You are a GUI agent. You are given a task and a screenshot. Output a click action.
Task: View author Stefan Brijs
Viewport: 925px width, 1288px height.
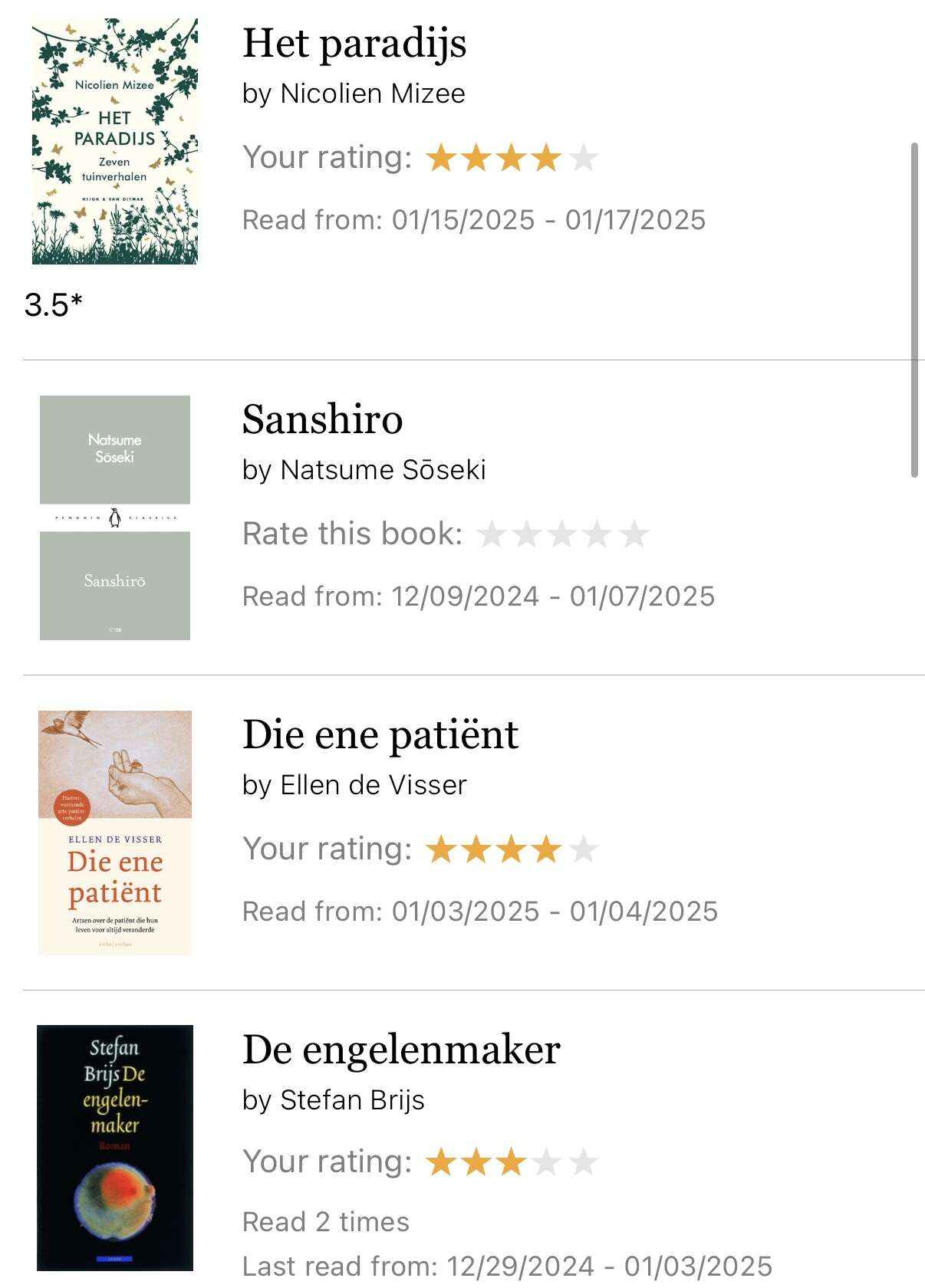point(352,1100)
